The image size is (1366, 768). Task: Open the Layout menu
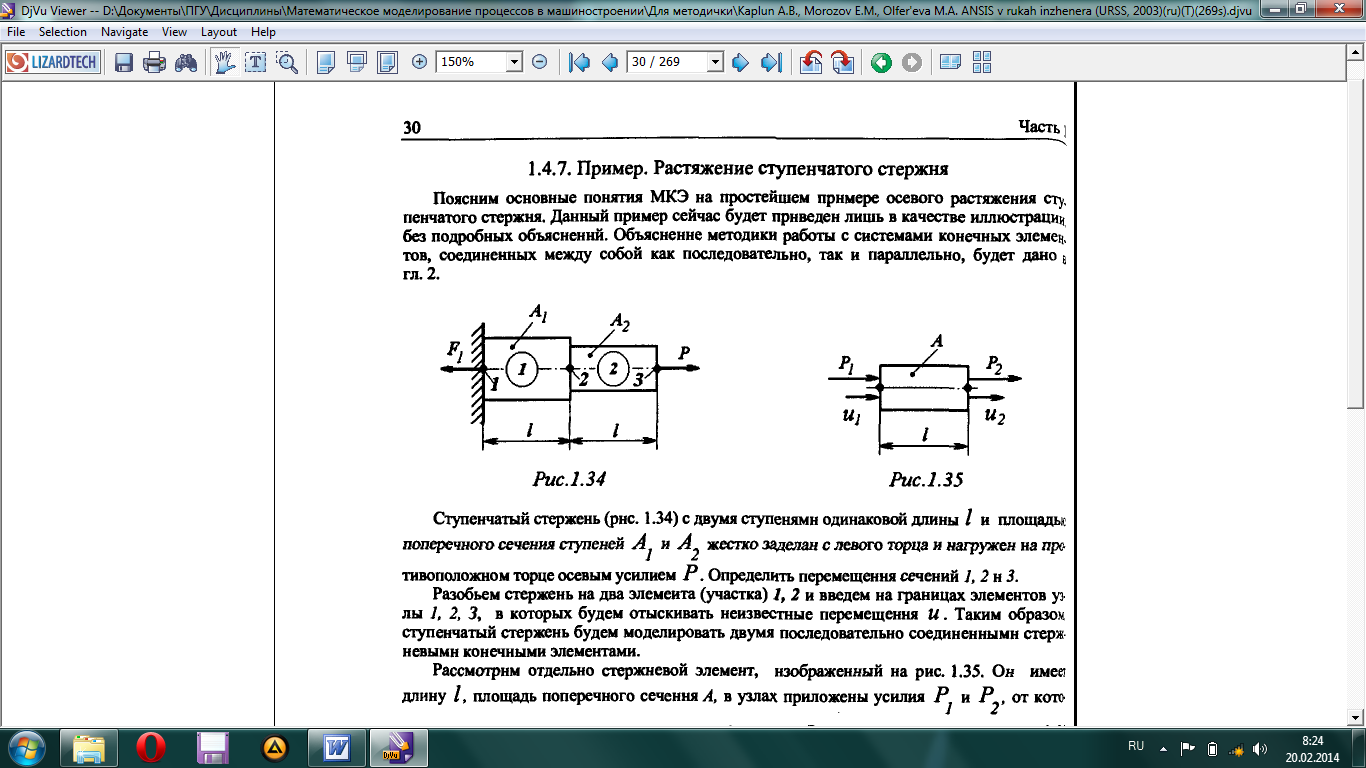pos(219,32)
